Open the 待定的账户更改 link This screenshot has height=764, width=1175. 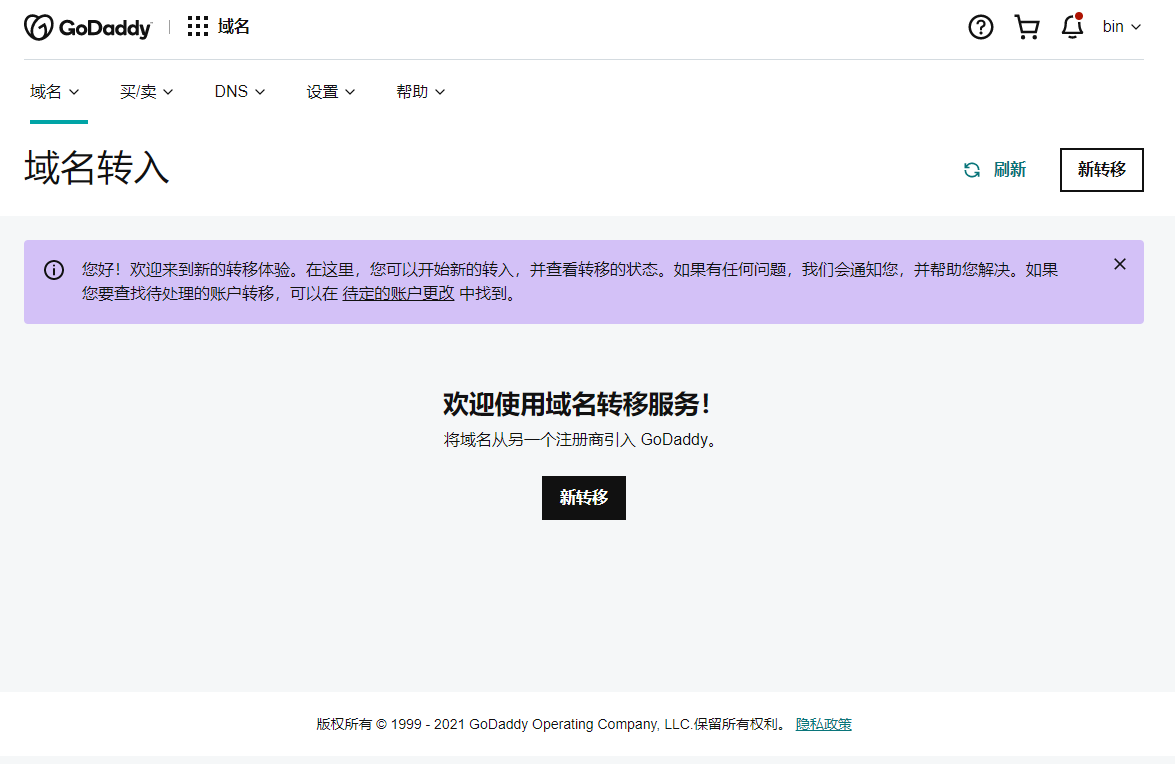pos(398,294)
